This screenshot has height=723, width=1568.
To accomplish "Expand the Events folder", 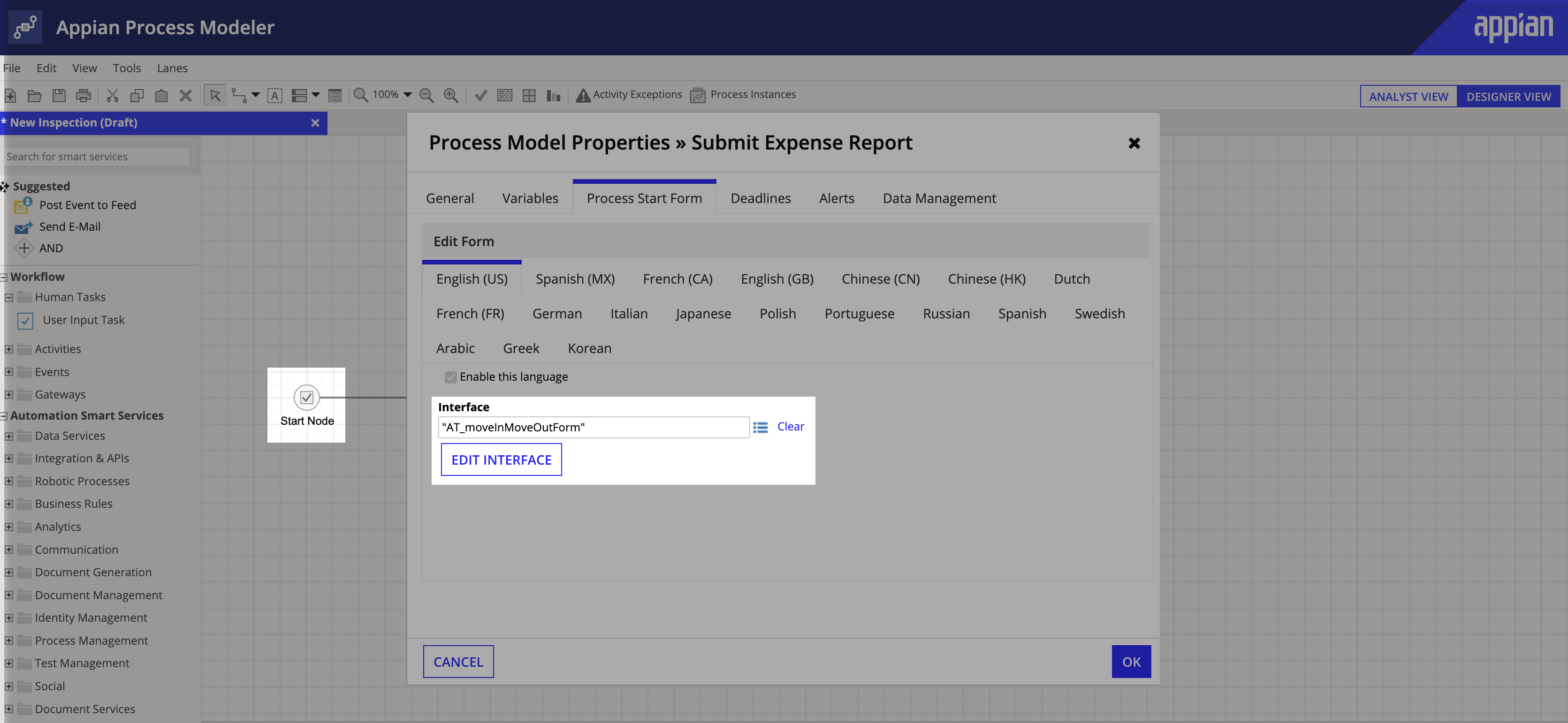I will click(x=8, y=372).
